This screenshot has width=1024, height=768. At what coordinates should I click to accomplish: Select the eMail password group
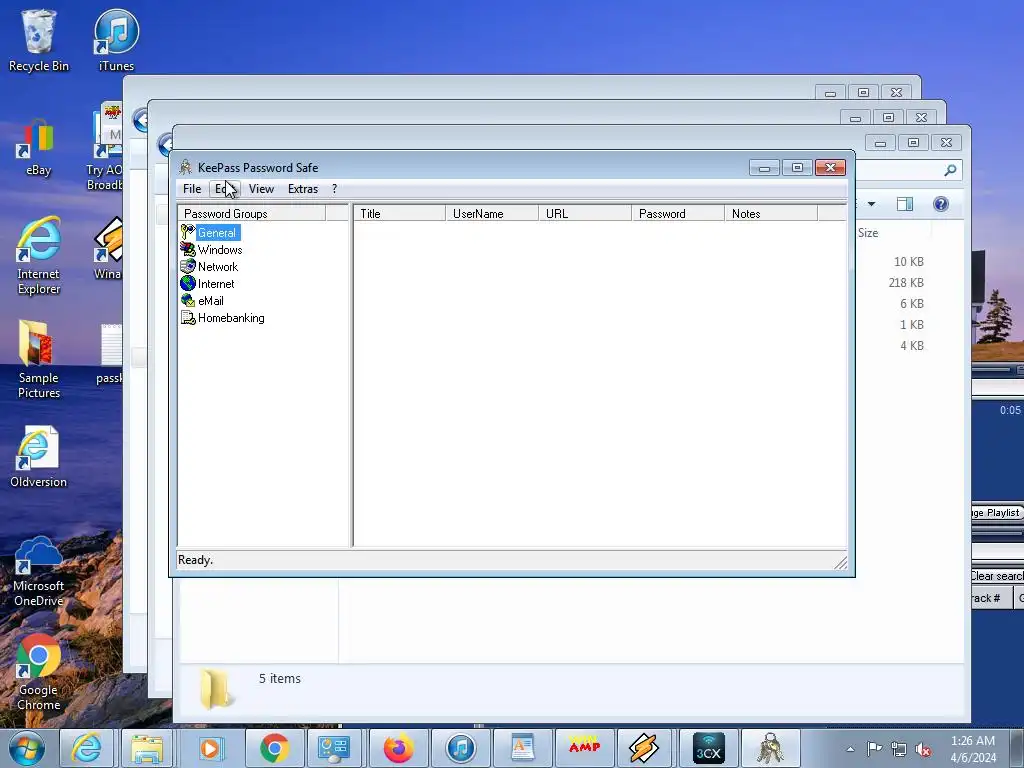[211, 300]
